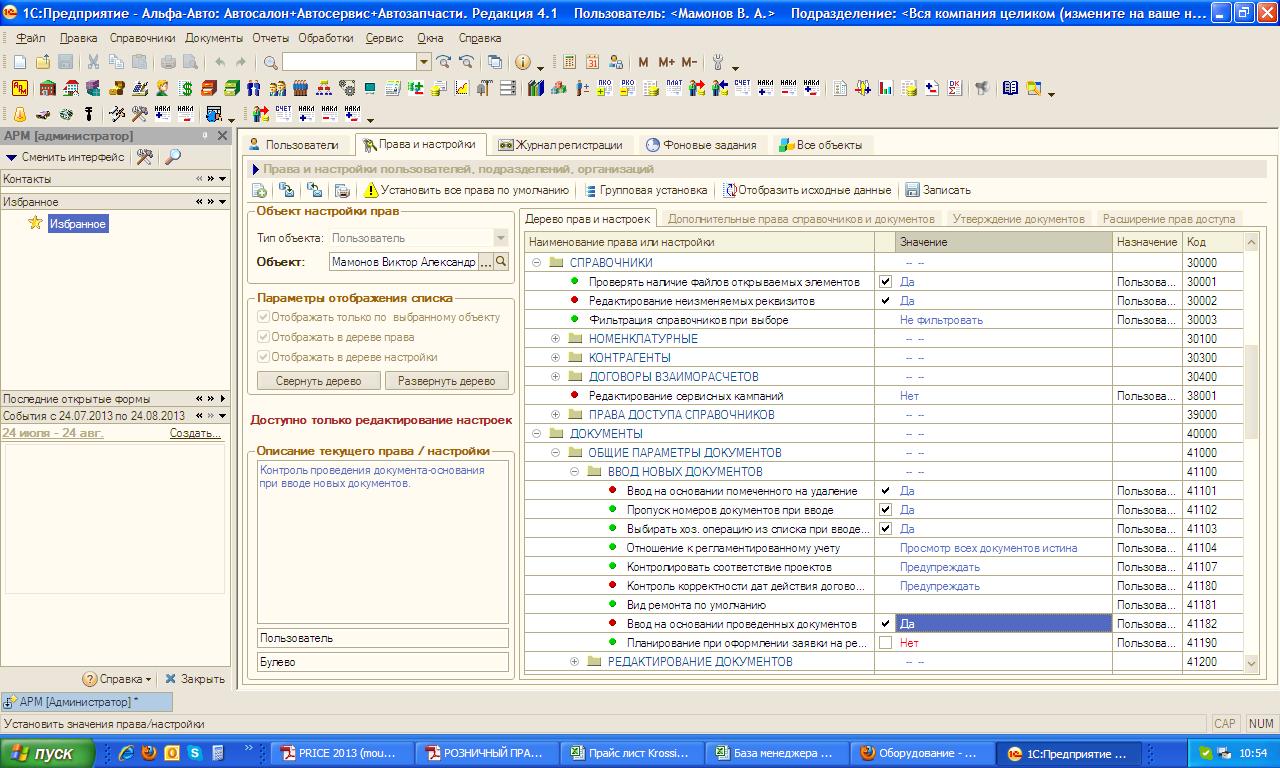Open the APM workplace icon

point(20,88)
